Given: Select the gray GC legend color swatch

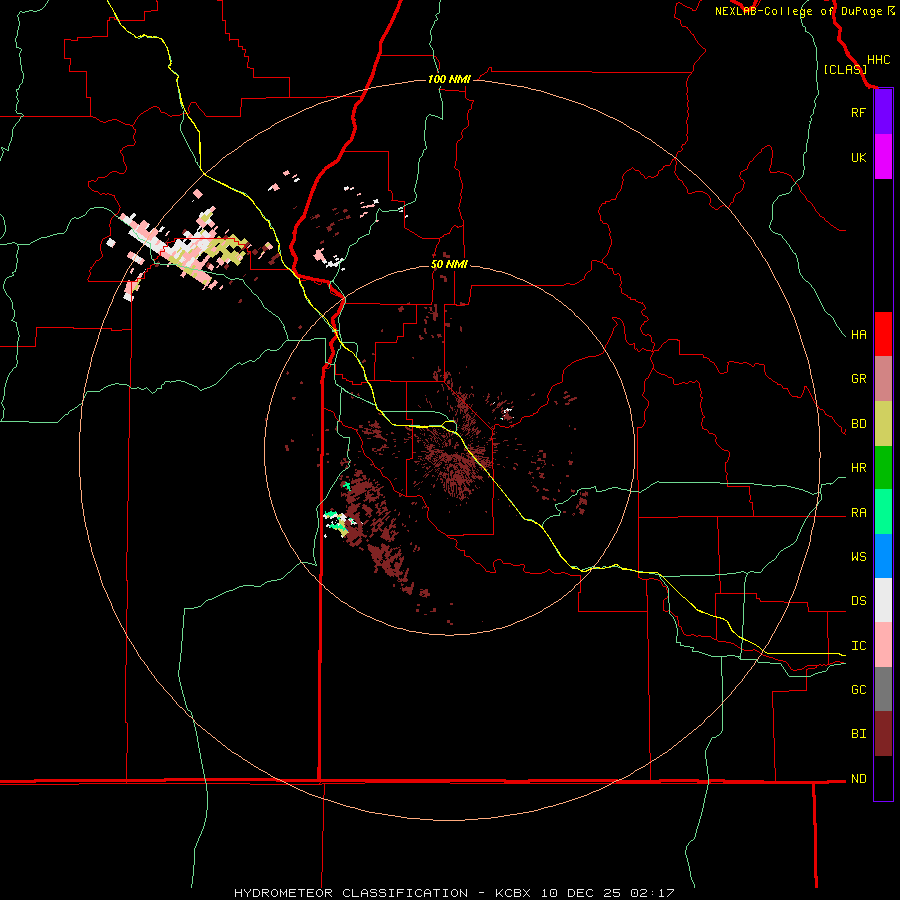Looking at the screenshot, I should pyautogui.click(x=883, y=689).
